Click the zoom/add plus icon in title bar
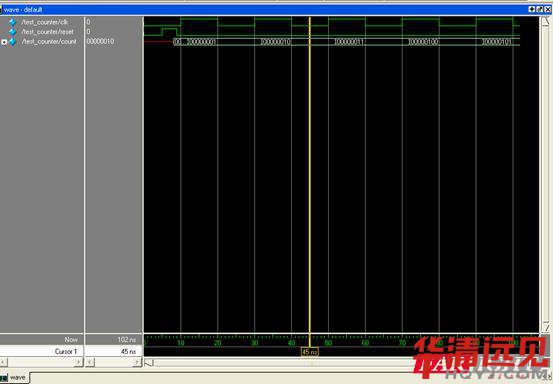This screenshot has width=553, height=384. (x=532, y=10)
